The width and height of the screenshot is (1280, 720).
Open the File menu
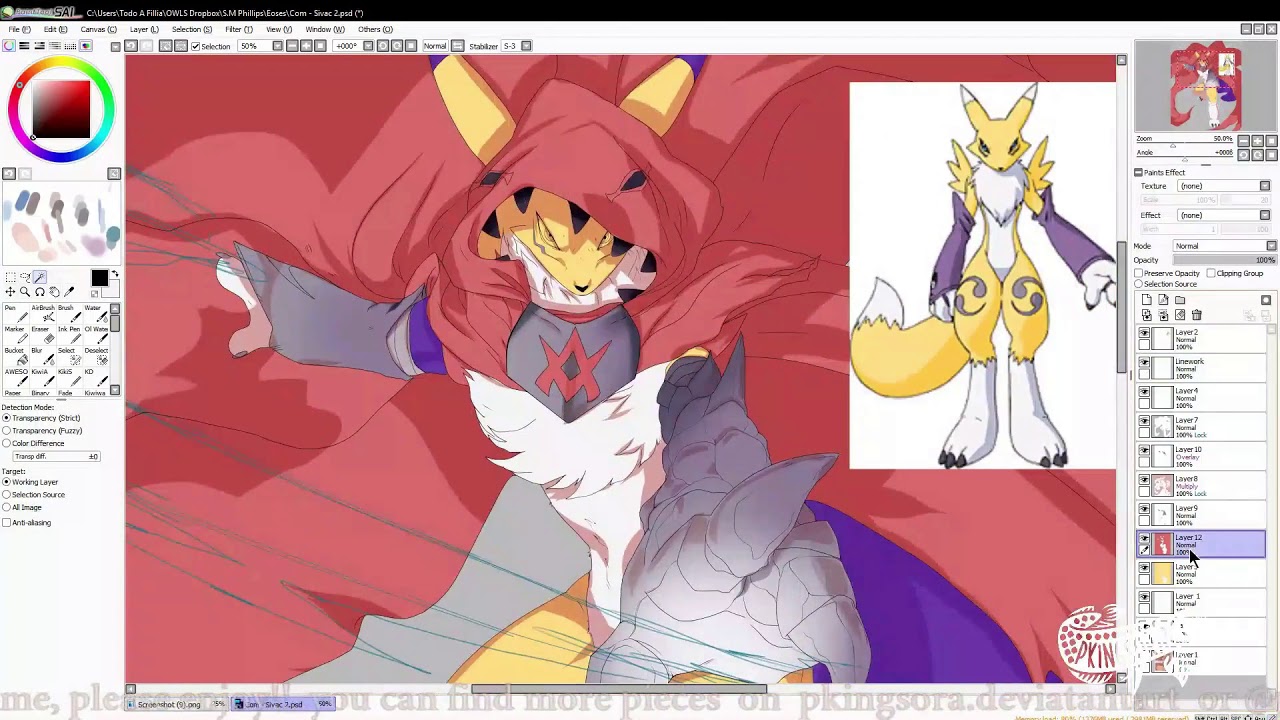coord(19,29)
